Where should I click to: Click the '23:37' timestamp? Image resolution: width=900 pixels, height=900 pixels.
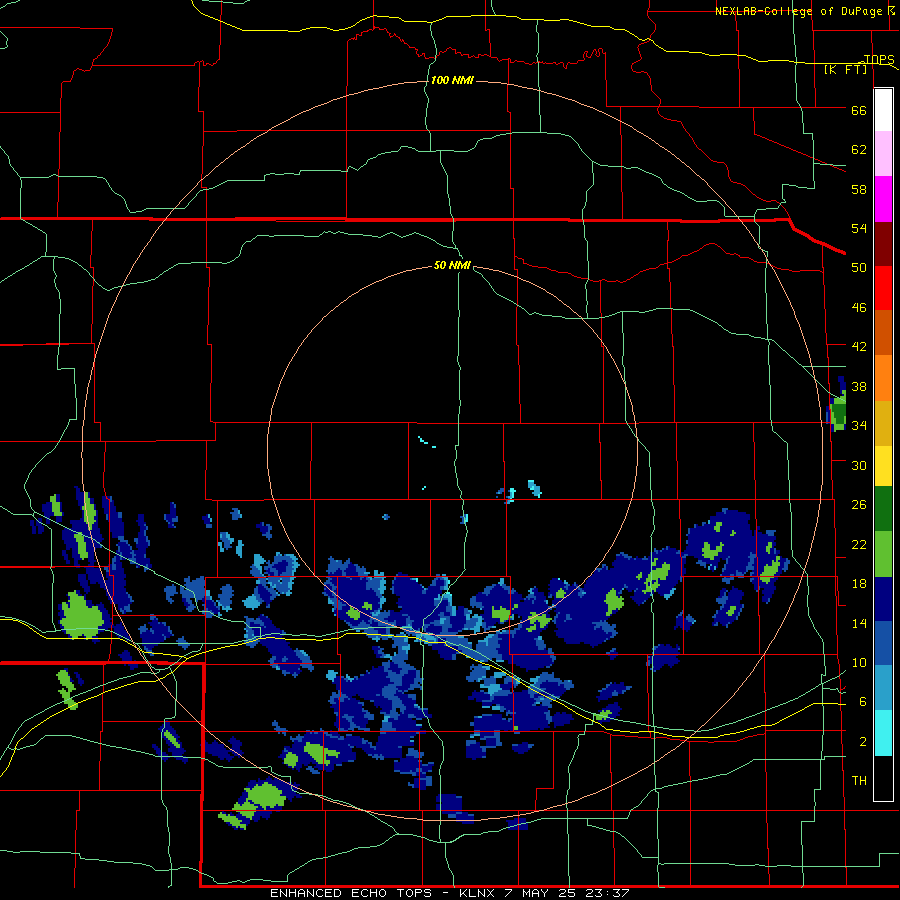point(607,893)
